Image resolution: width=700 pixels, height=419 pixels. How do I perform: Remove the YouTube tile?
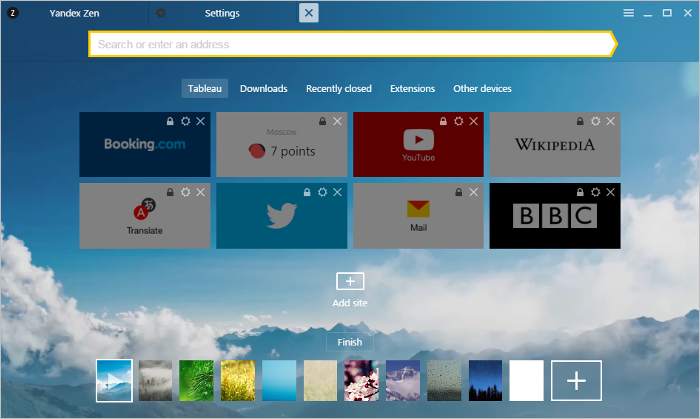474,121
